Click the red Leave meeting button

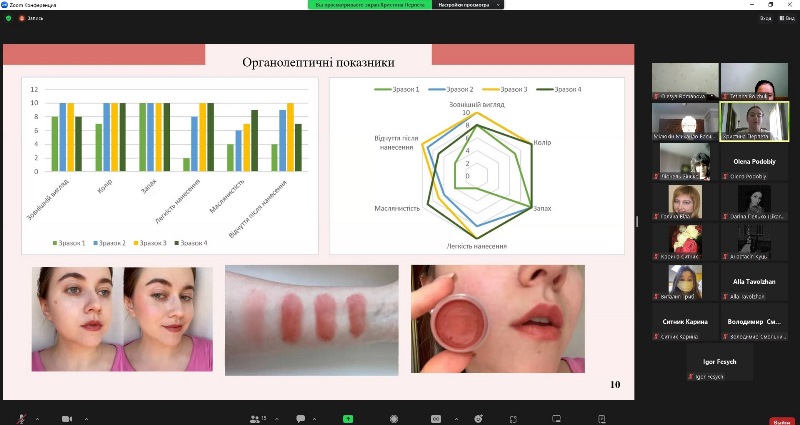(782, 421)
